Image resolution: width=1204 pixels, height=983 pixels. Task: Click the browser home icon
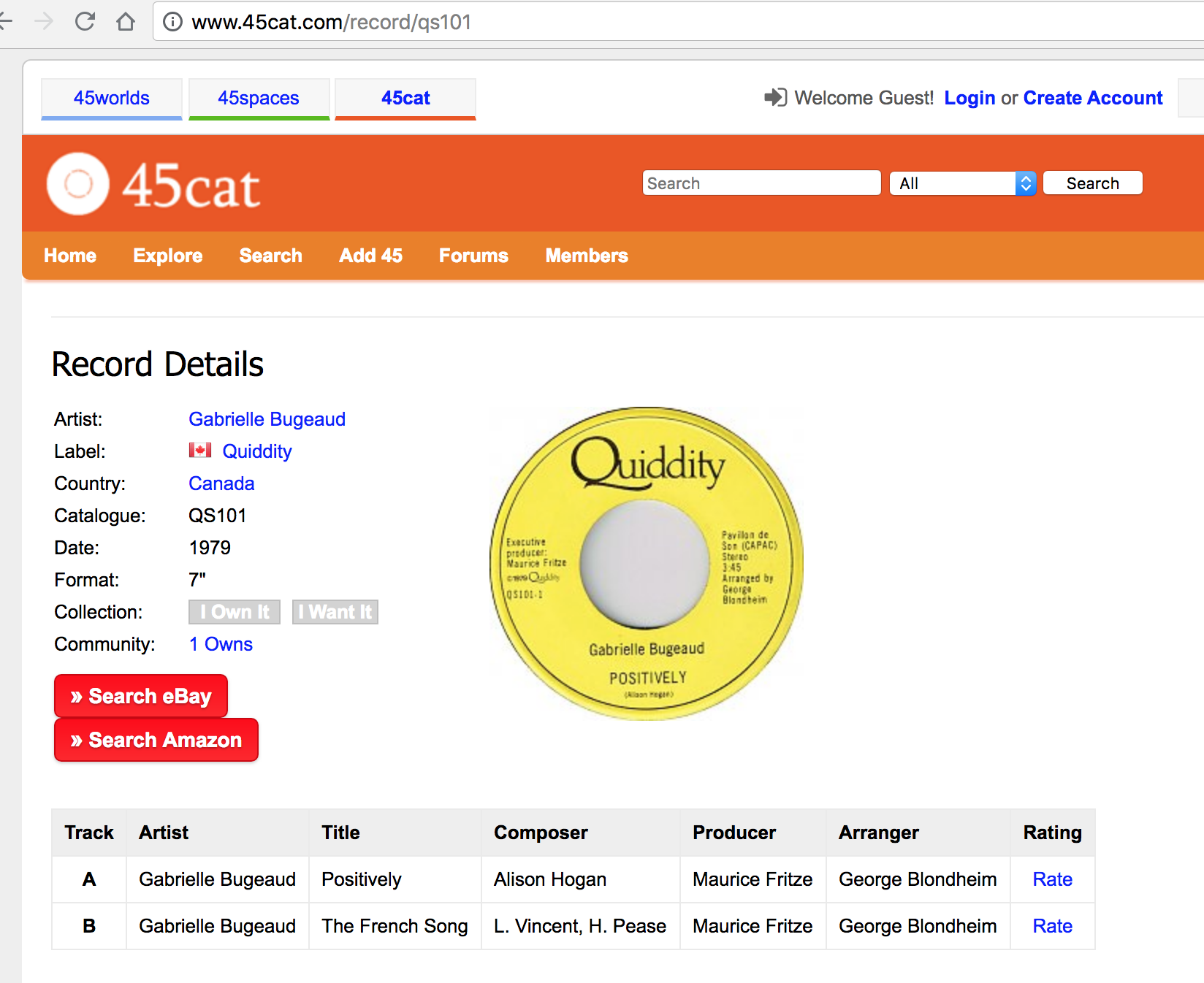(126, 22)
